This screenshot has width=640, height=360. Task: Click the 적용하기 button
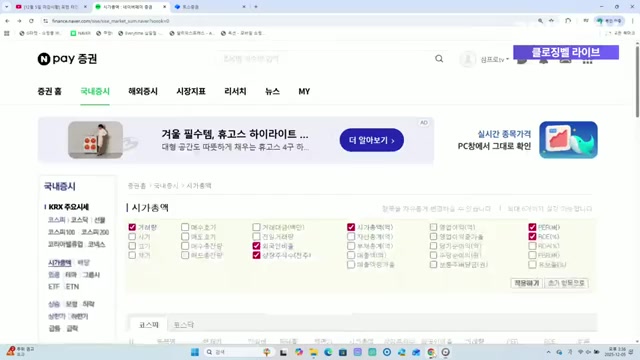tap(527, 283)
